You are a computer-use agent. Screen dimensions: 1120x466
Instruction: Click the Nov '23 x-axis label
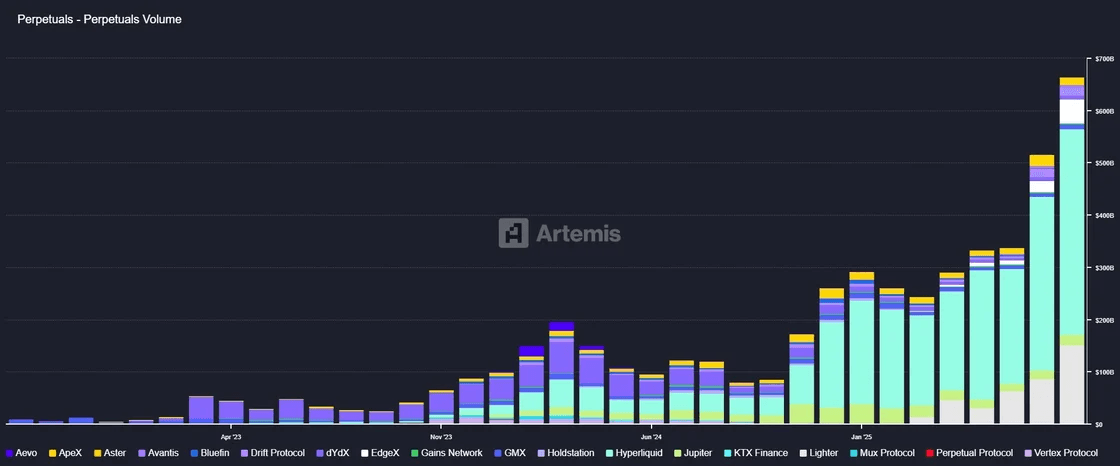441,436
